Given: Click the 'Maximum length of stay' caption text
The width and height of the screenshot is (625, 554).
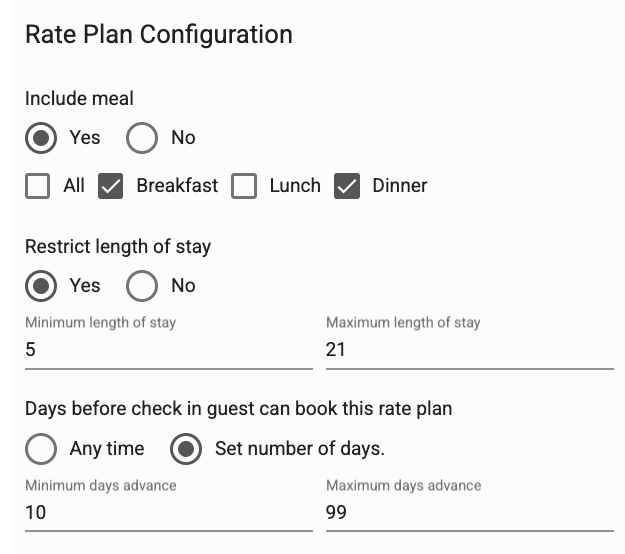Looking at the screenshot, I should click(x=403, y=323).
